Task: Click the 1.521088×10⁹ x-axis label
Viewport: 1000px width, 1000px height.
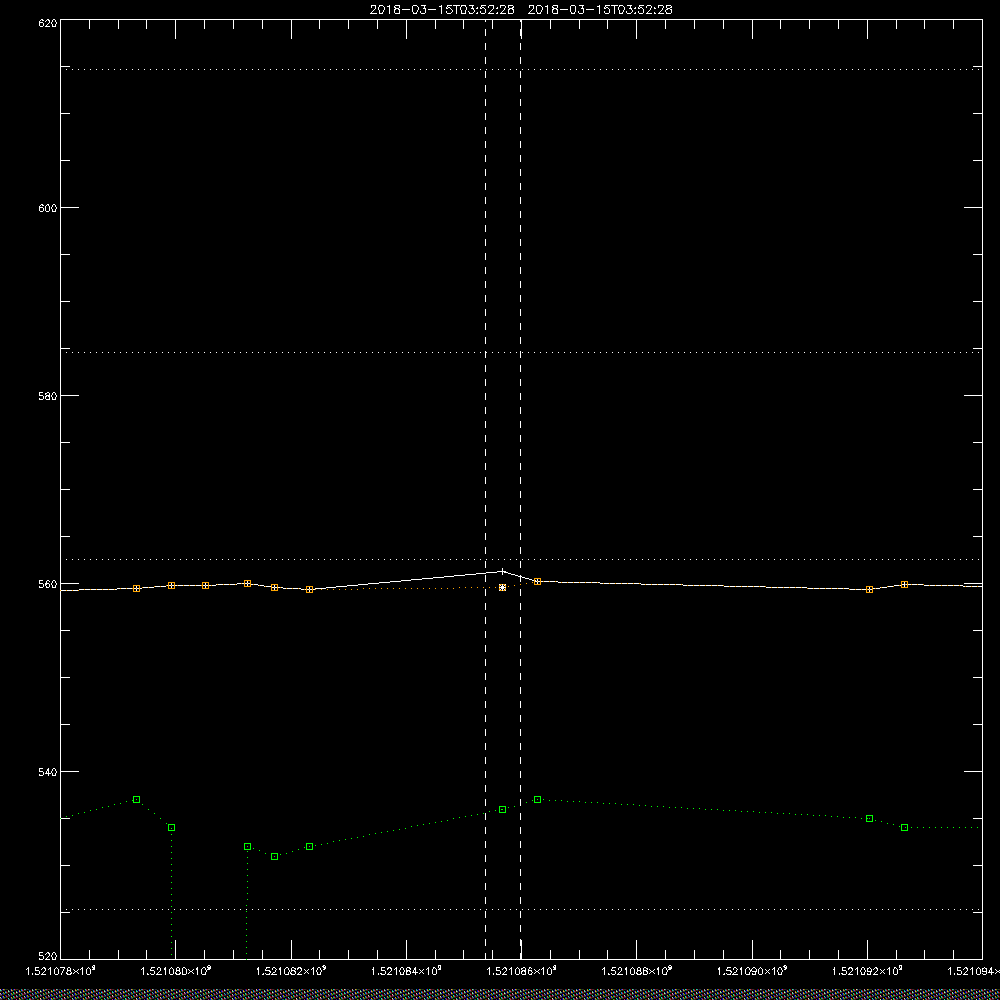Action: coord(637,971)
